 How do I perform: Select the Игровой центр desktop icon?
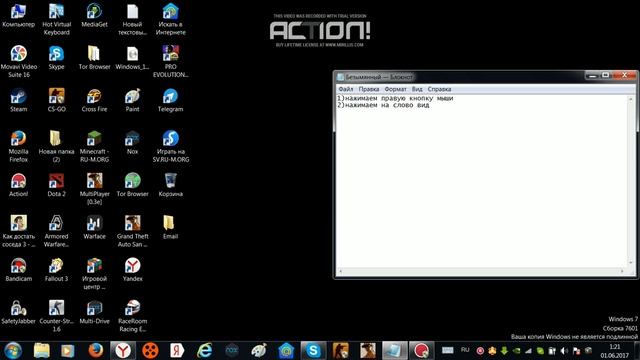[x=94, y=274]
